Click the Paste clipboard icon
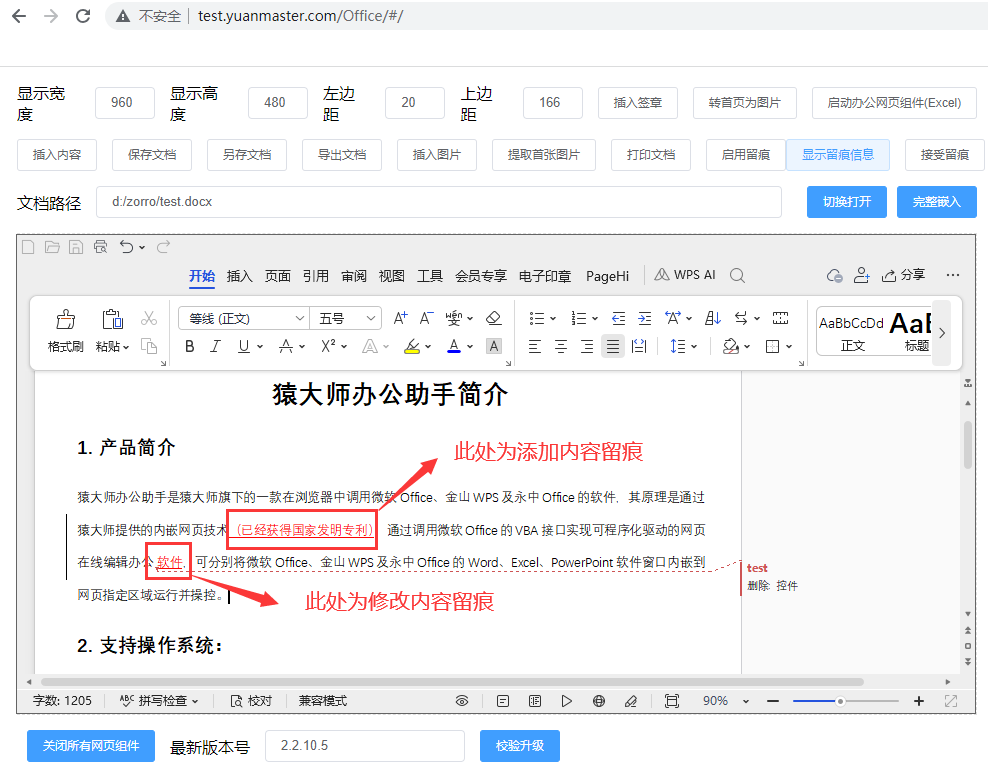This screenshot has width=988, height=770. tap(112, 319)
